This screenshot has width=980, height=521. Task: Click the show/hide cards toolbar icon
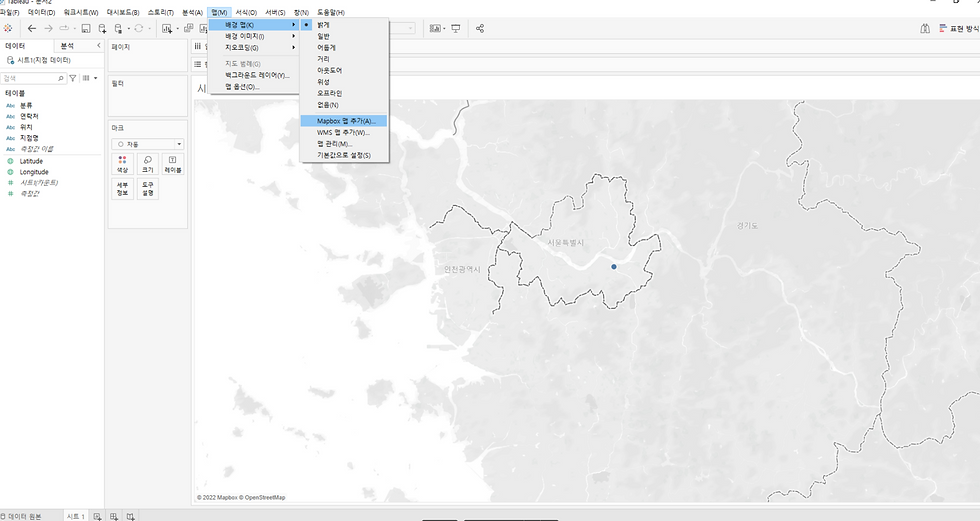[x=435, y=28]
